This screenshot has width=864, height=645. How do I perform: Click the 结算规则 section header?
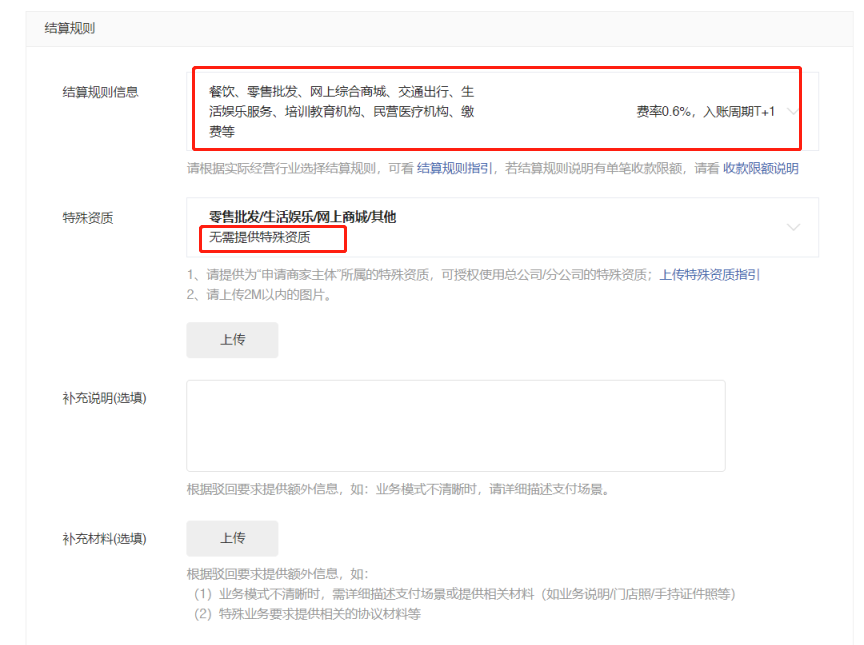click(x=70, y=29)
